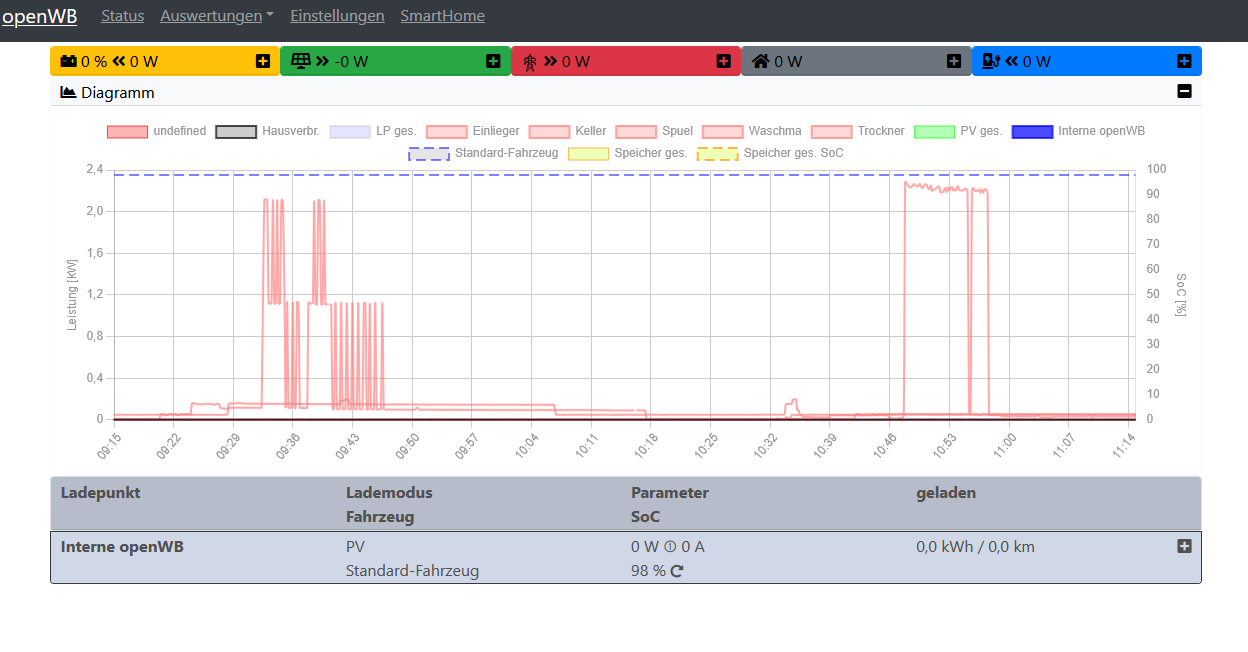
Task: Open the Auswertungen dropdown menu
Action: (216, 16)
